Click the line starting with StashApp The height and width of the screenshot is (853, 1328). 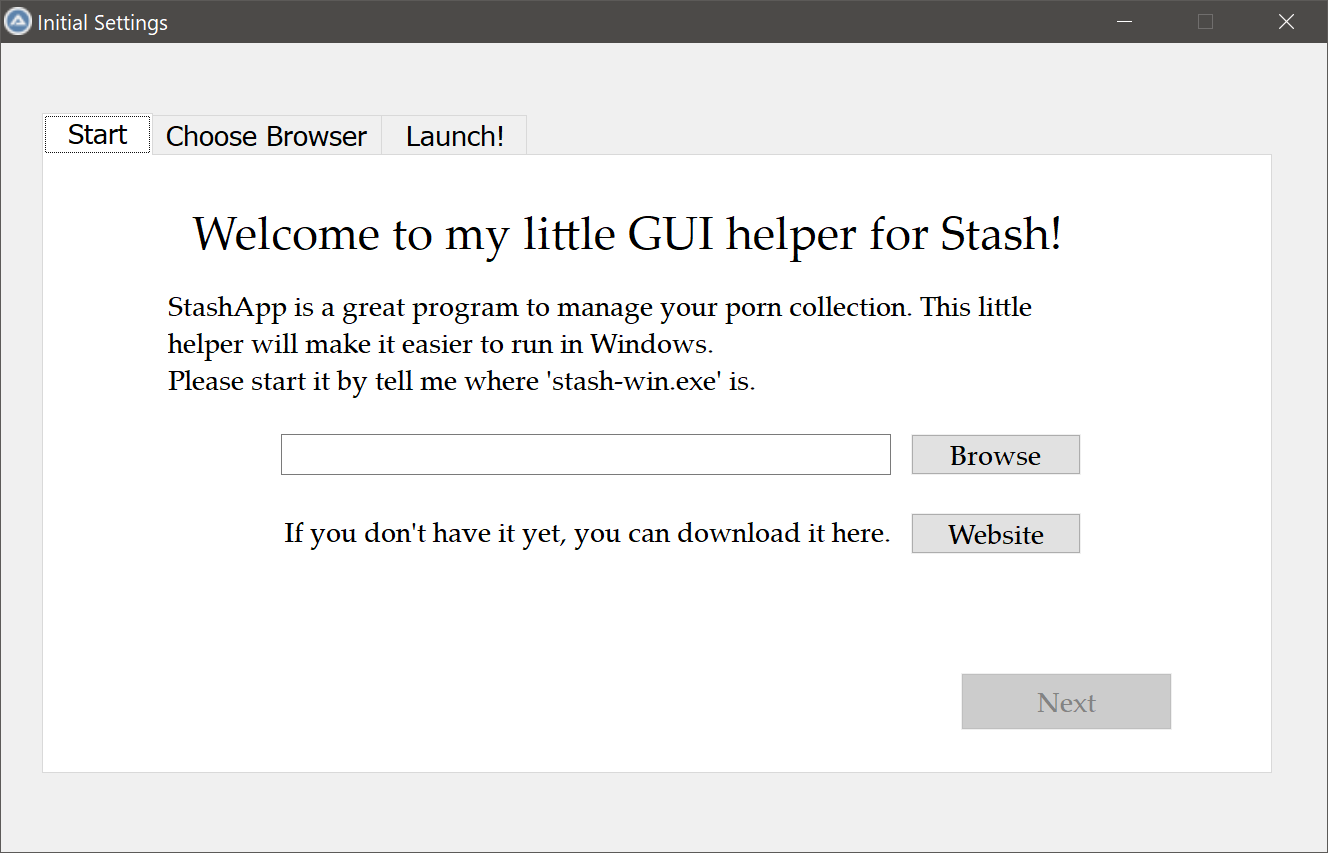(600, 307)
